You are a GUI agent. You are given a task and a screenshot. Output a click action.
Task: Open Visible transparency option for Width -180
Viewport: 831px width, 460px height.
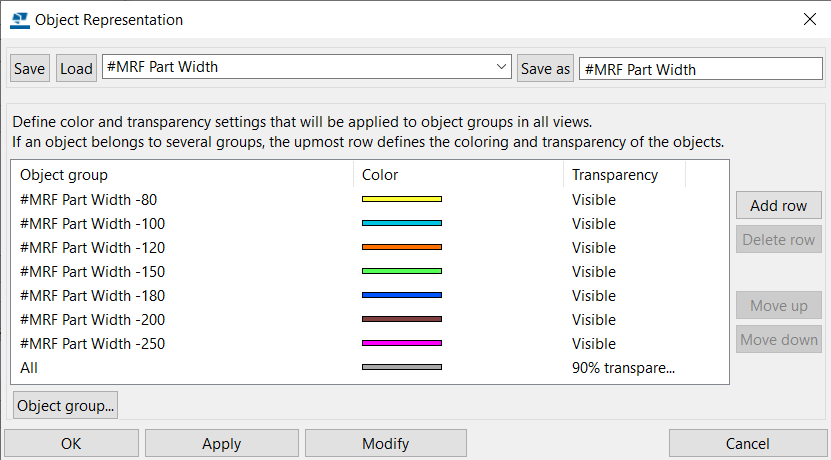click(594, 296)
